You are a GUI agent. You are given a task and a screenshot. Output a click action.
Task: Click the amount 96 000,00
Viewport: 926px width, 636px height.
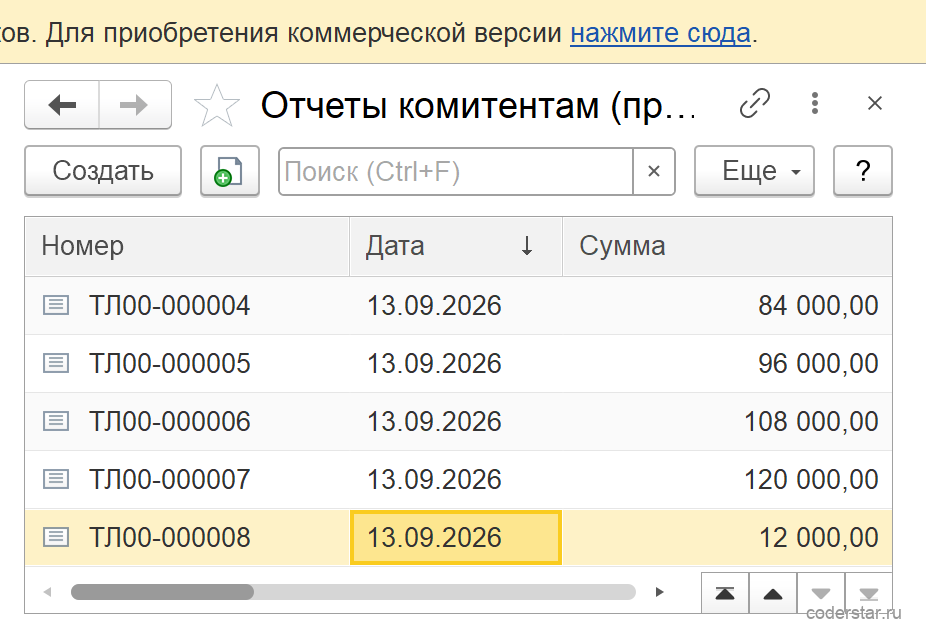(819, 364)
